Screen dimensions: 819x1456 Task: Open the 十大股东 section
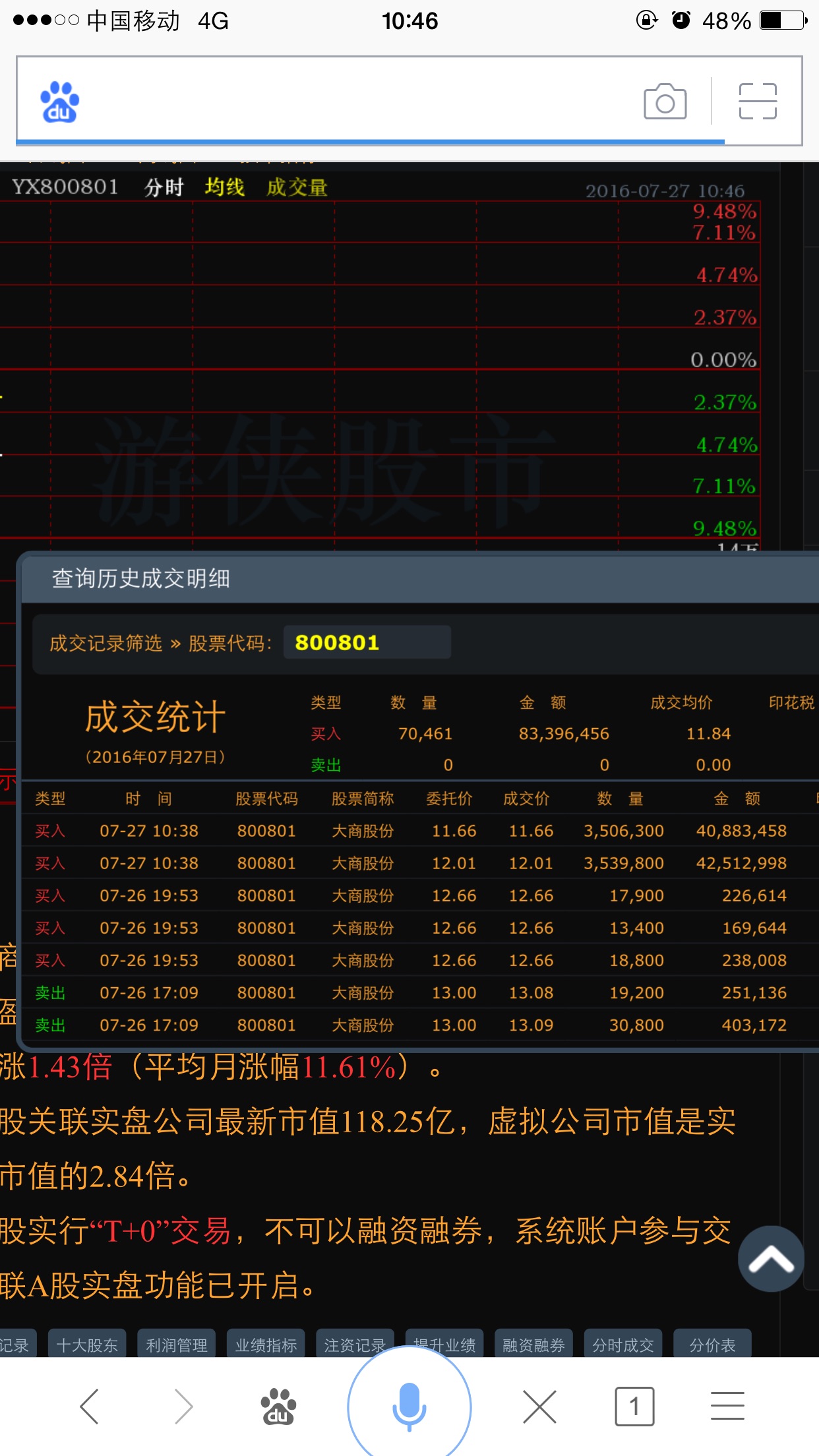point(87,1345)
